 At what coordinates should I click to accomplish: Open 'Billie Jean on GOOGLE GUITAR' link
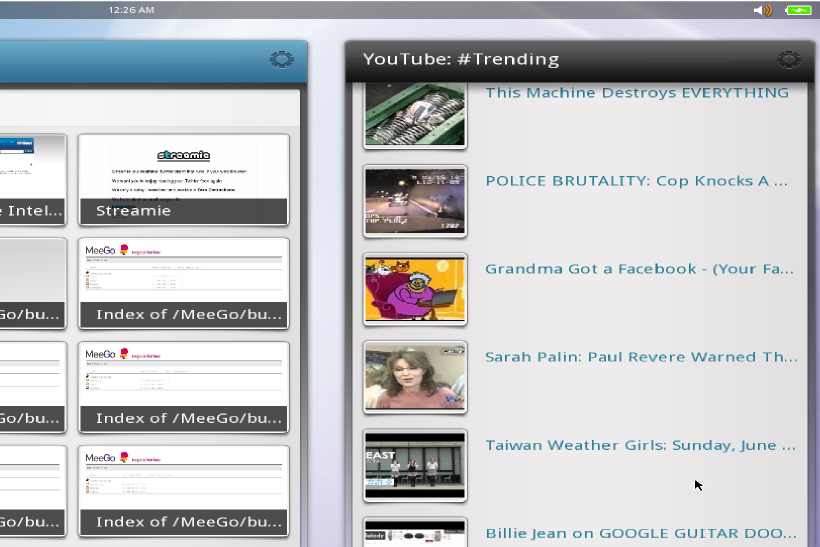point(640,533)
